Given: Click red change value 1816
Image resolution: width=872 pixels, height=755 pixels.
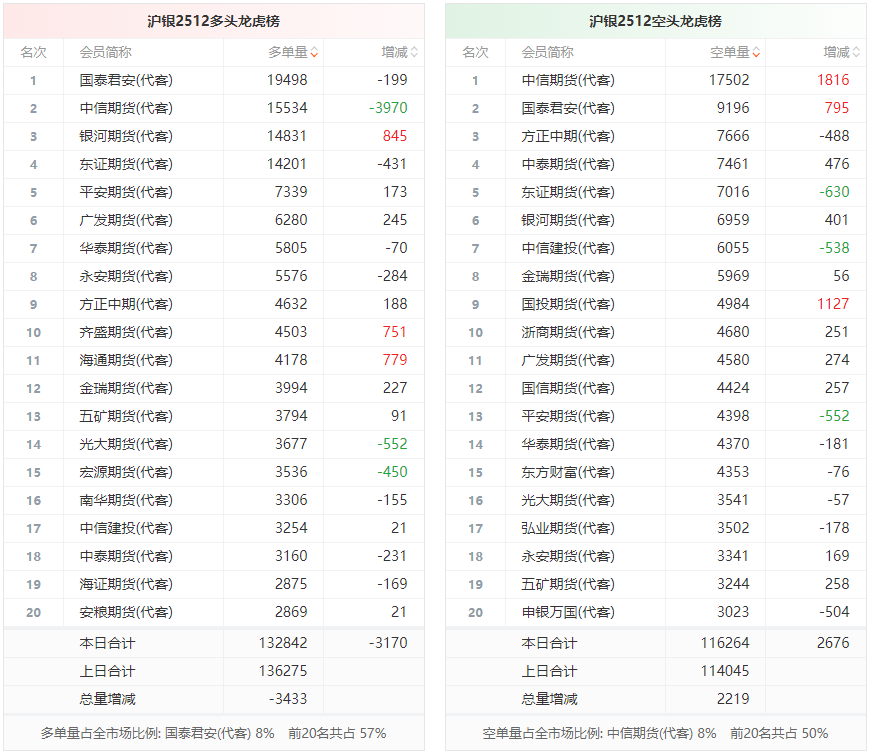Looking at the screenshot, I should click(833, 80).
